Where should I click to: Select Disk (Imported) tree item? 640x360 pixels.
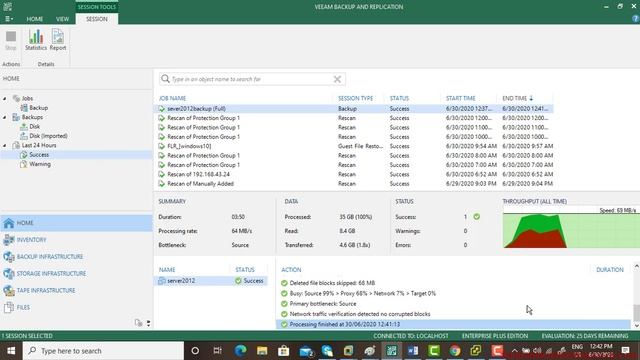(x=48, y=136)
